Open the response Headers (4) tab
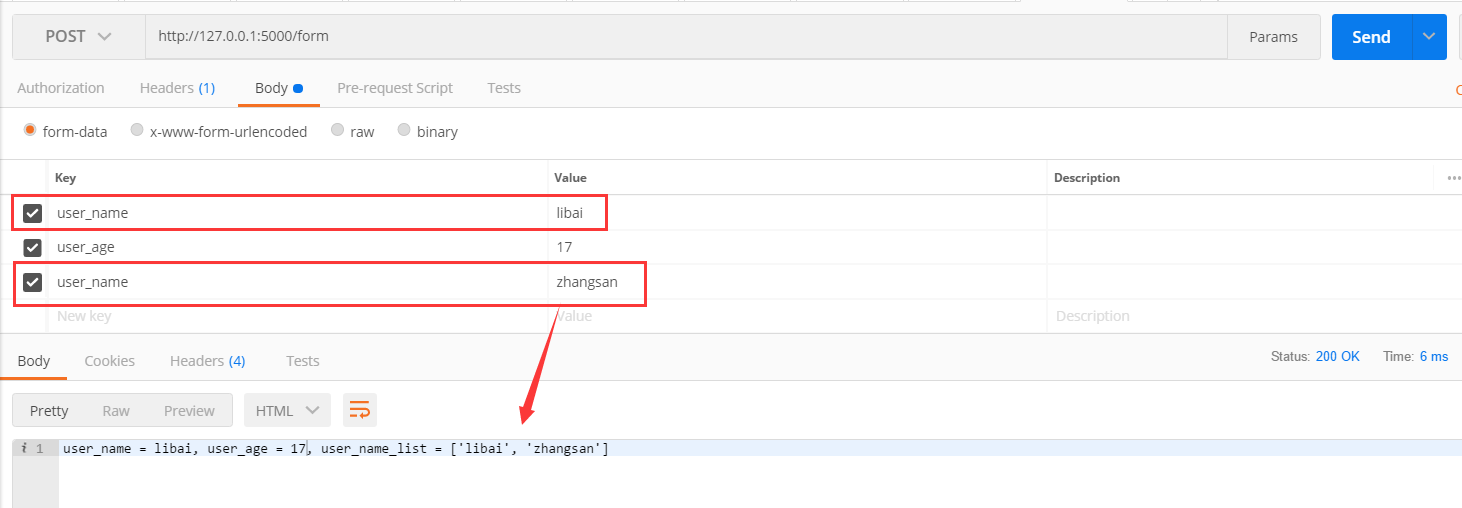The image size is (1462, 508). (x=208, y=360)
